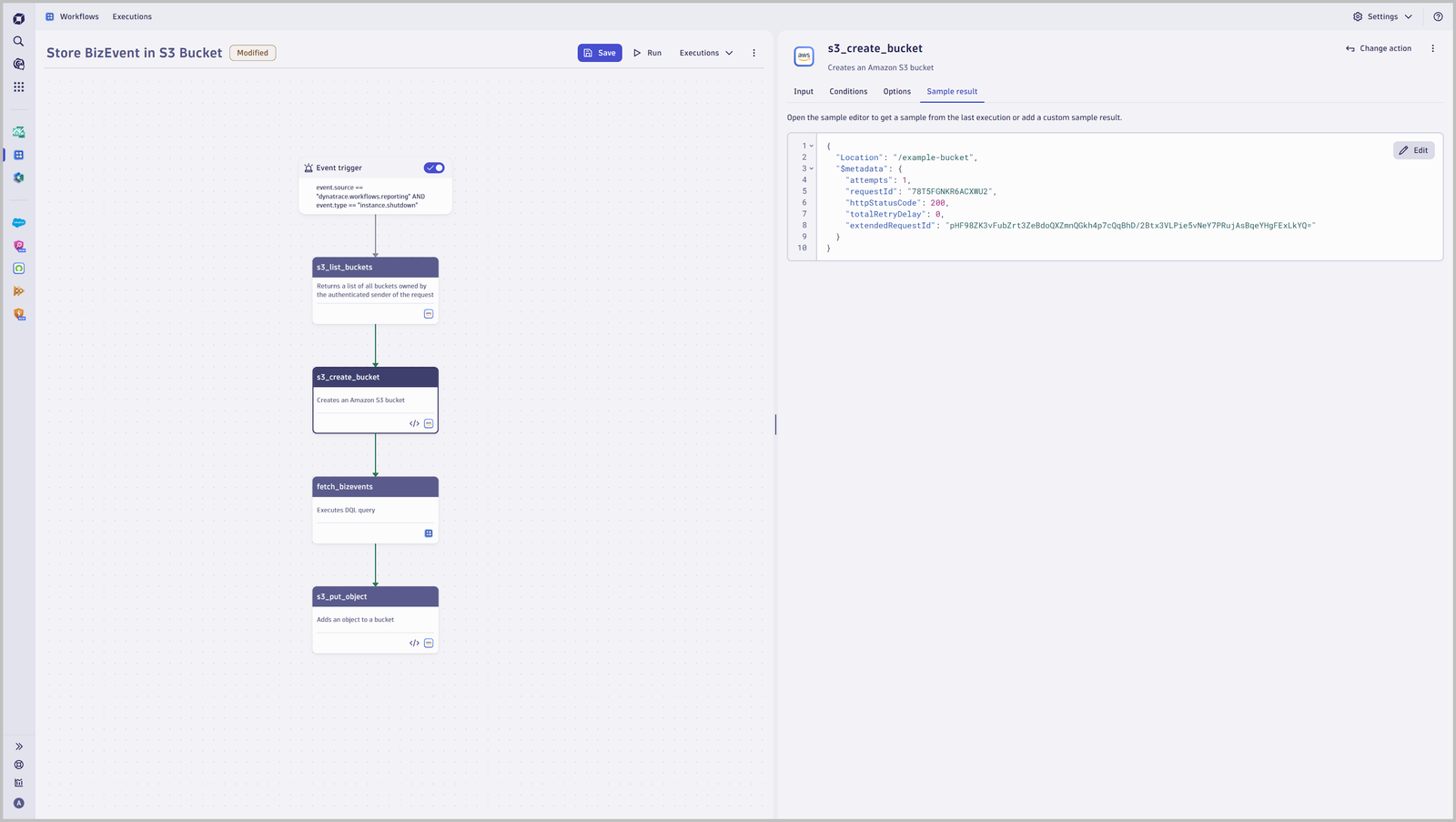Save the workflow
The height and width of the screenshot is (822, 1456).
click(x=600, y=53)
